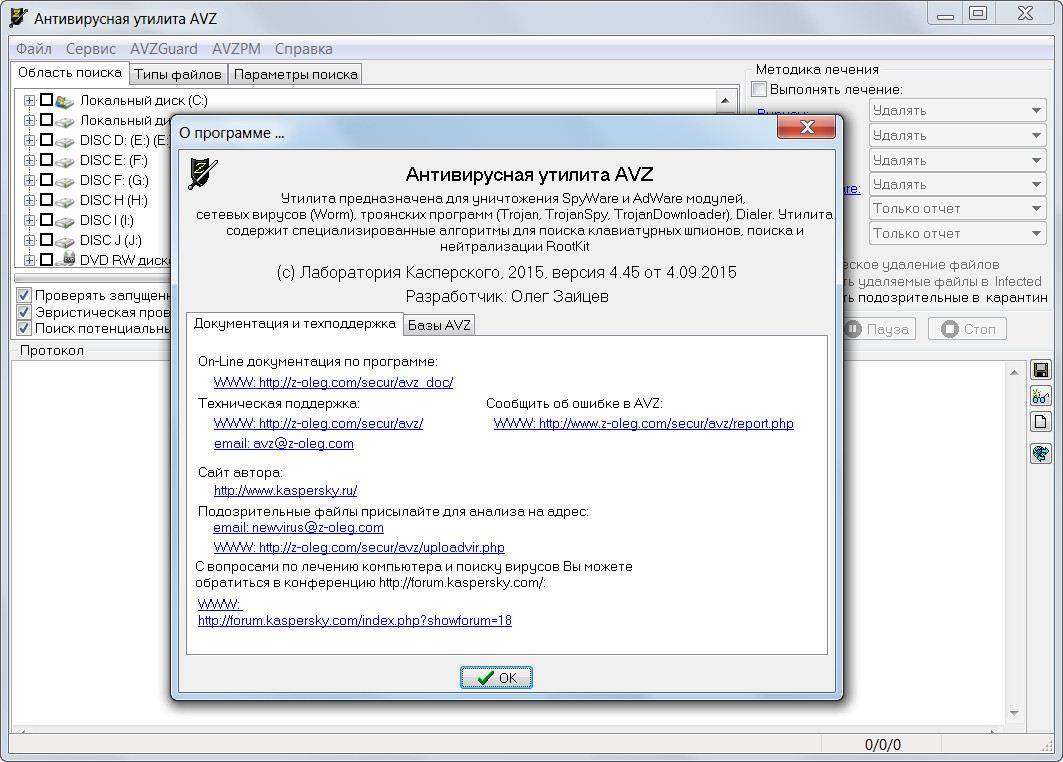The height and width of the screenshot is (762, 1063).
Task: Open the forum.kaspersky.com showforum=18 link
Action: (355, 620)
